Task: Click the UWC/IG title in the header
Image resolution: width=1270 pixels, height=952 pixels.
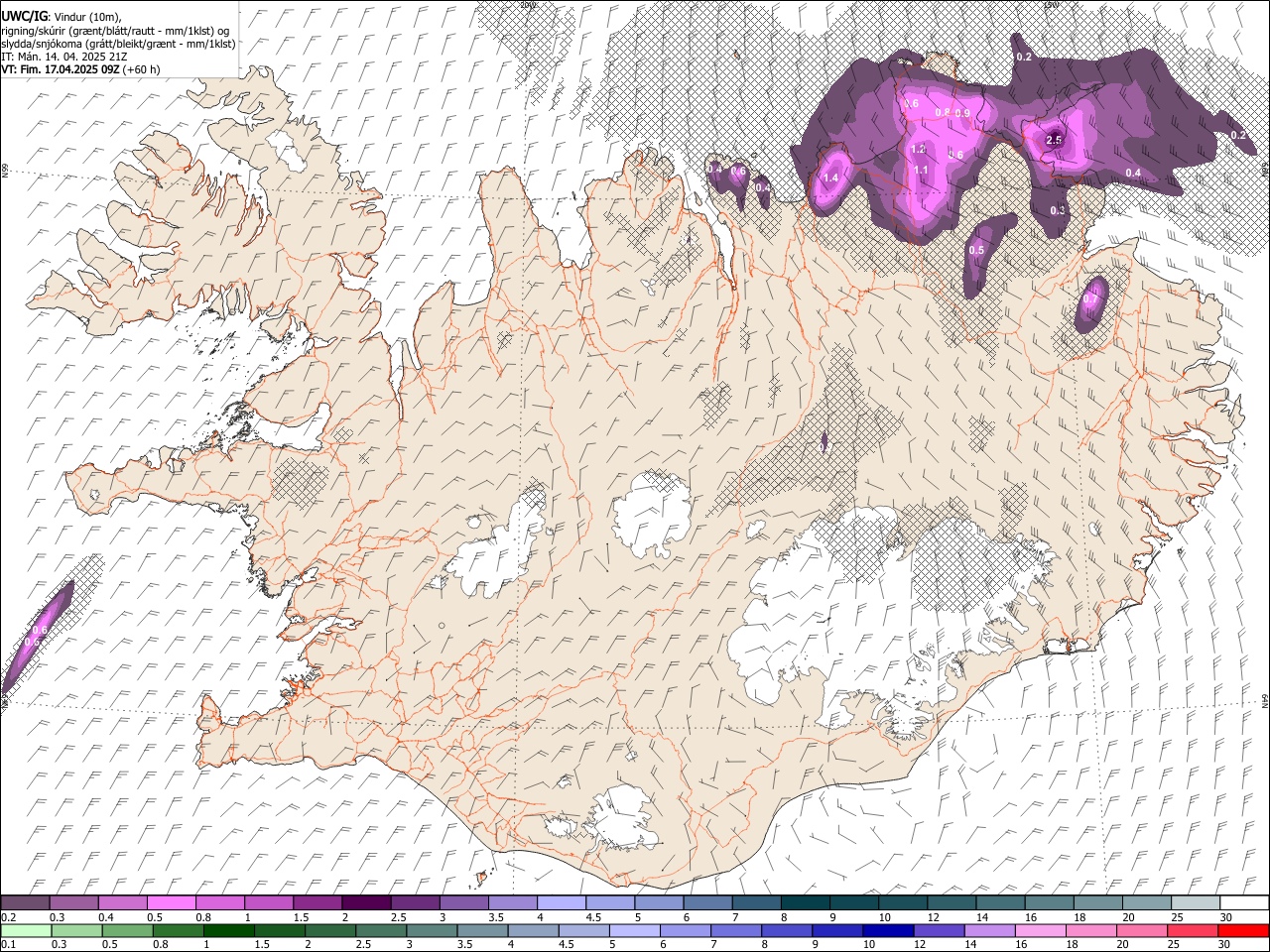Action: click(24, 17)
